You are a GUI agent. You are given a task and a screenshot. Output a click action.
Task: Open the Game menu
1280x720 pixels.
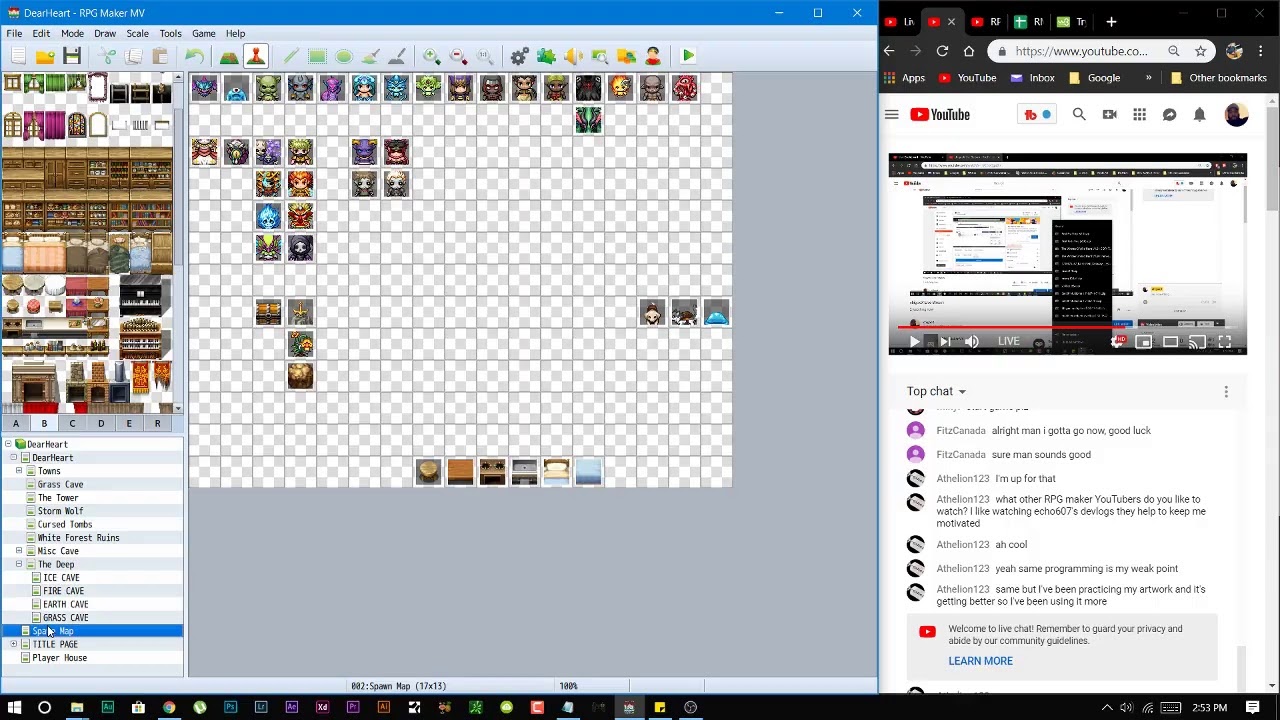203,33
